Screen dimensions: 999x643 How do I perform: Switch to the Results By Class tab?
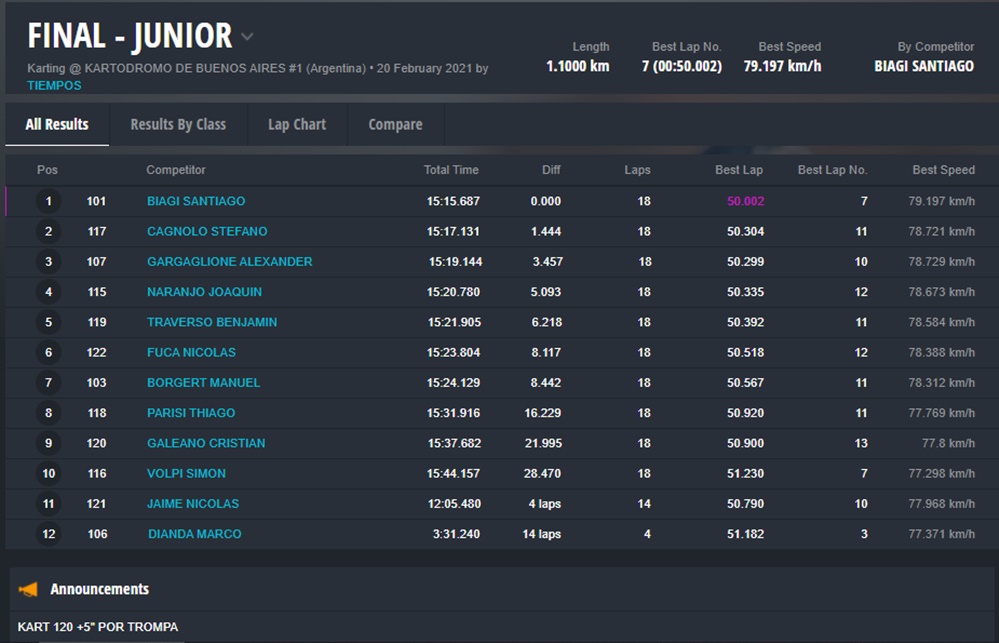(x=178, y=125)
